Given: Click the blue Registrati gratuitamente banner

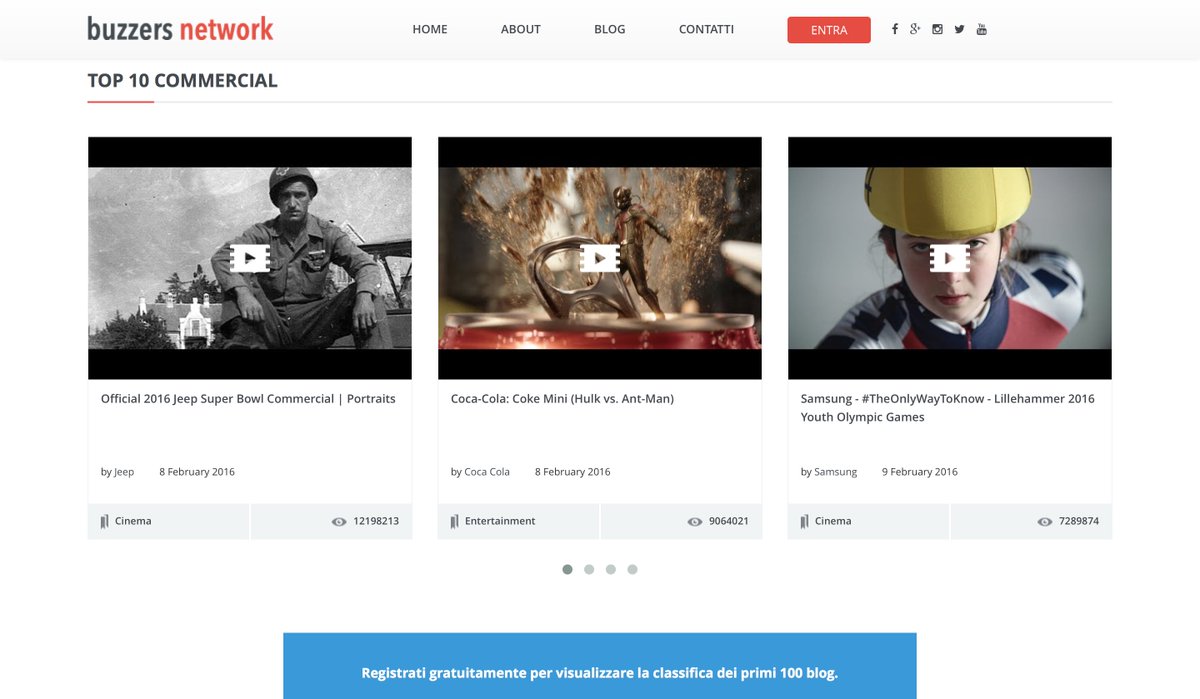Looking at the screenshot, I should click(x=600, y=666).
